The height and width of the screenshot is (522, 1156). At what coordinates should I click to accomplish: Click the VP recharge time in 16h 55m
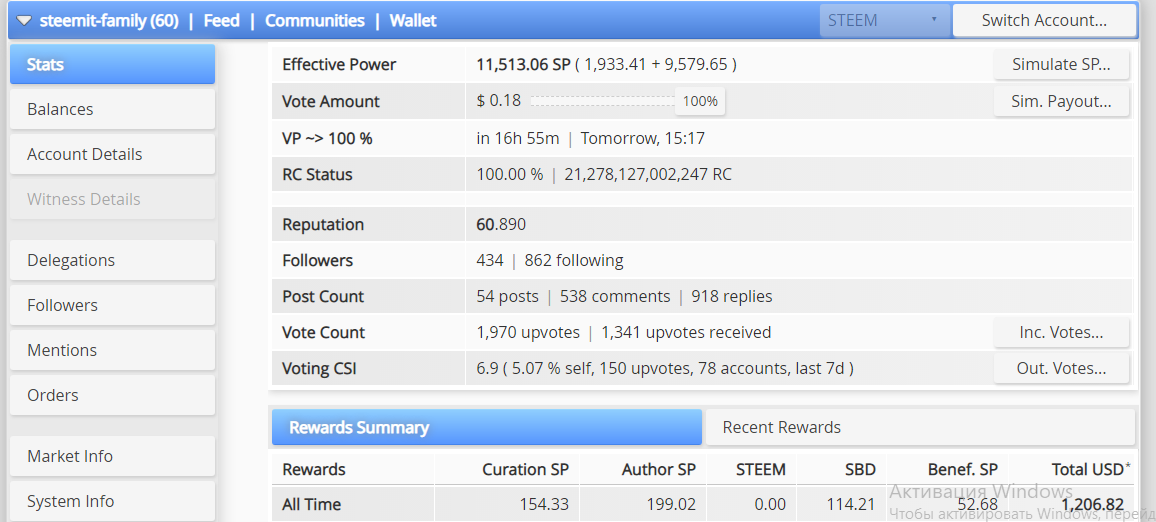(518, 138)
